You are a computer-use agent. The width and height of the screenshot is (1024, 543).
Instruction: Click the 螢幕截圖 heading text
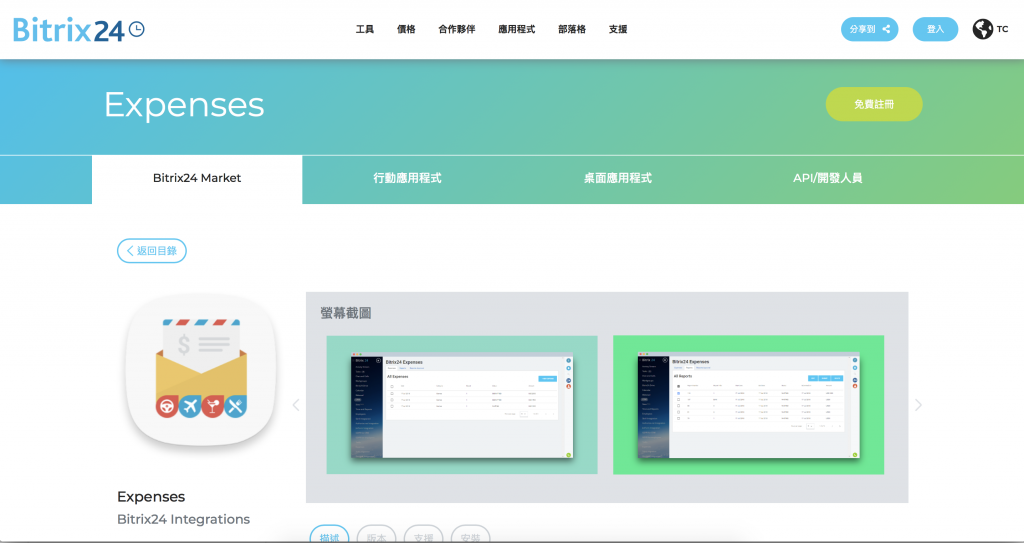coord(346,313)
